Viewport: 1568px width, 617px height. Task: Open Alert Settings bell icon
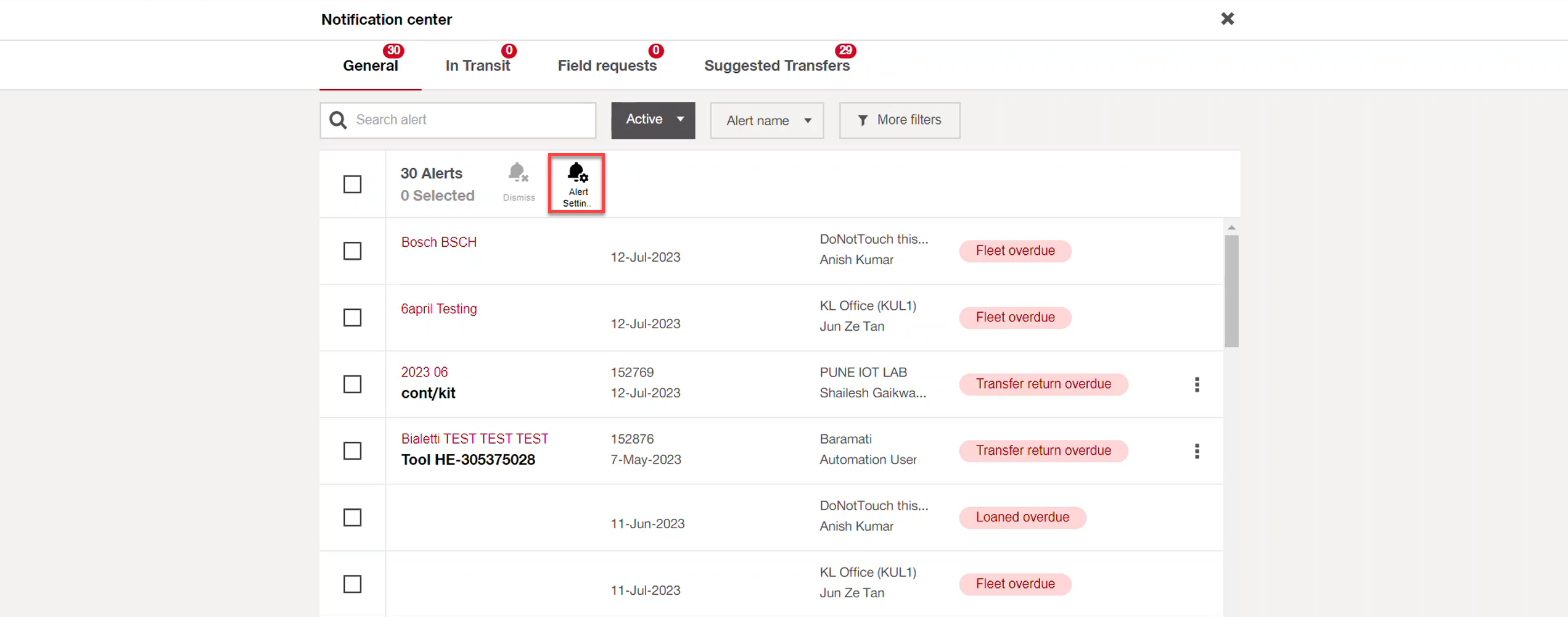click(x=577, y=184)
